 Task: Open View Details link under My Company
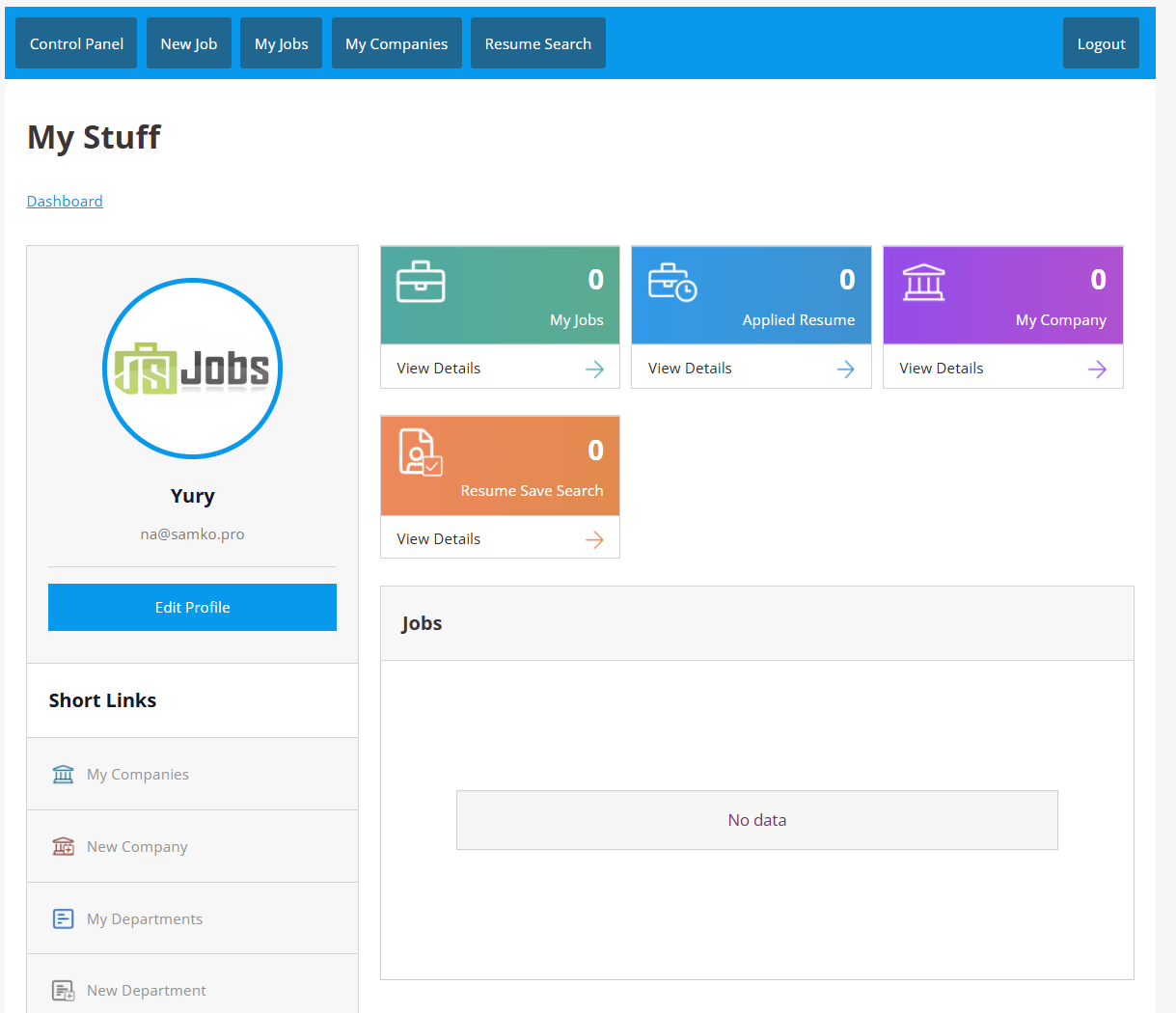pyautogui.click(x=941, y=369)
